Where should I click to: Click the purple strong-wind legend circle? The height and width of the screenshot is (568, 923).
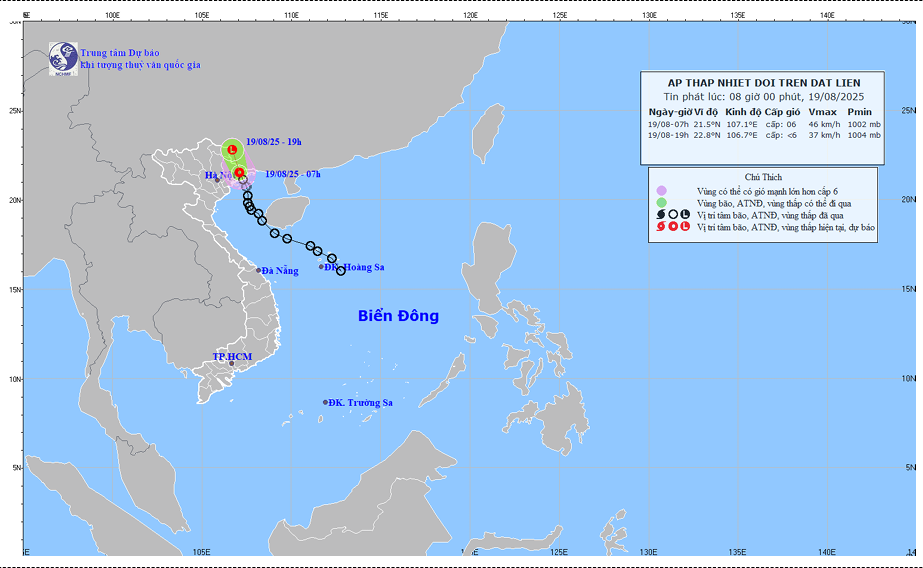pos(661,190)
